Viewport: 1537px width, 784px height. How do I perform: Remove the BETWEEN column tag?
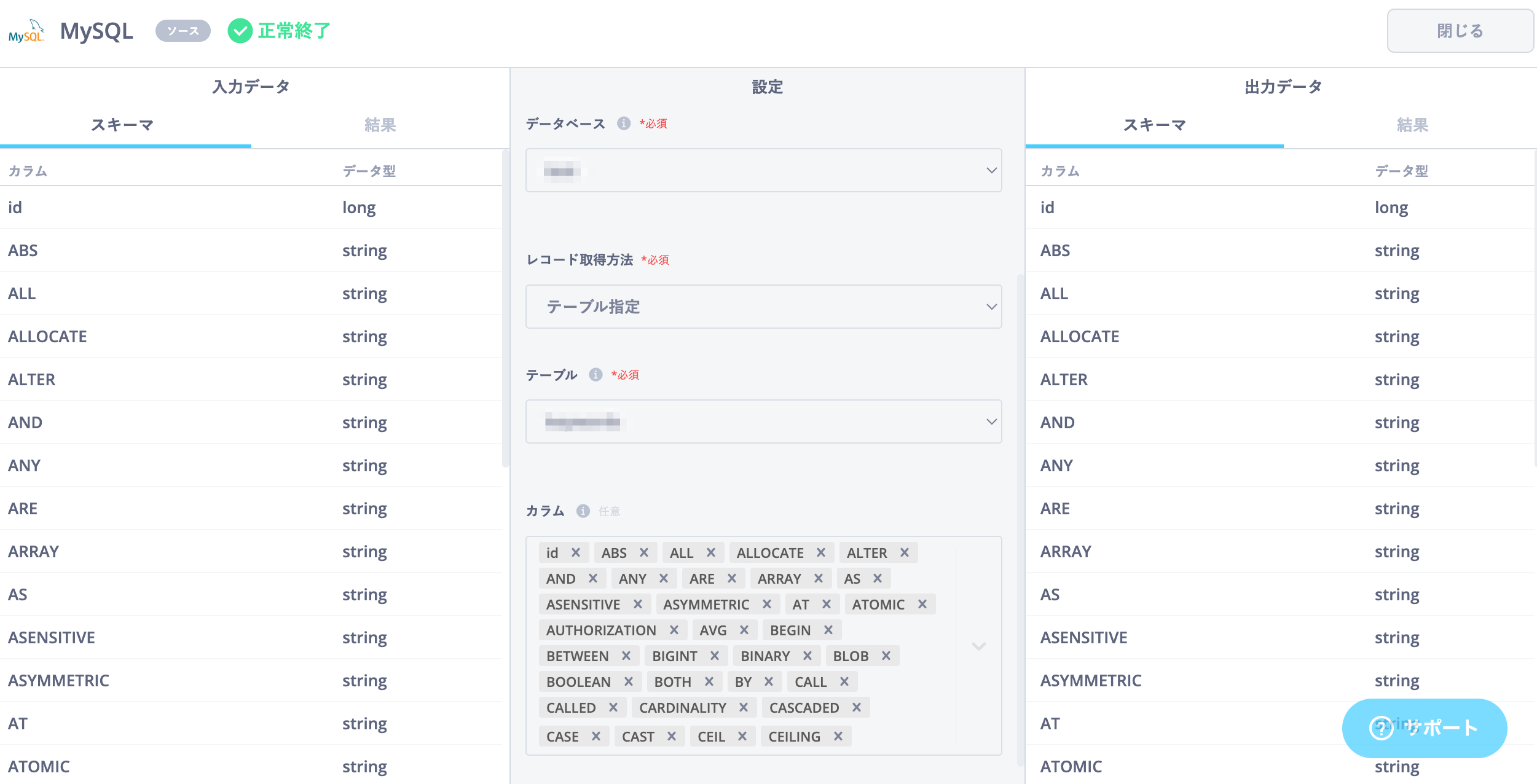pyautogui.click(x=626, y=656)
